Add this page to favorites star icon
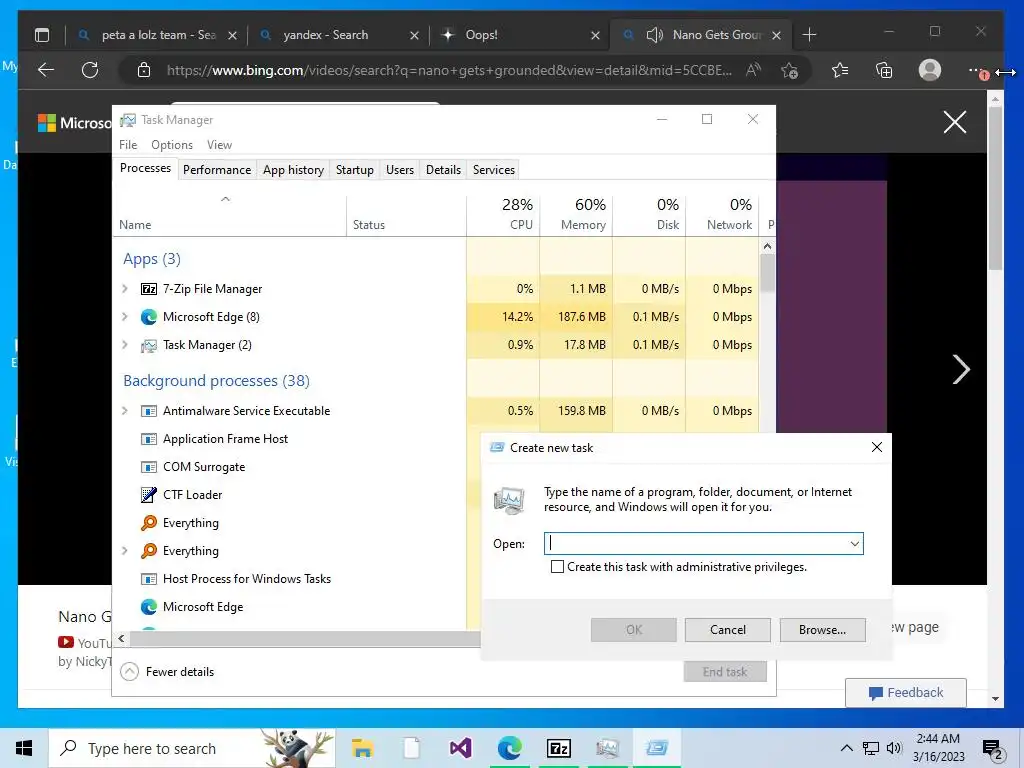Screen dimensions: 1024x768 tap(790, 70)
